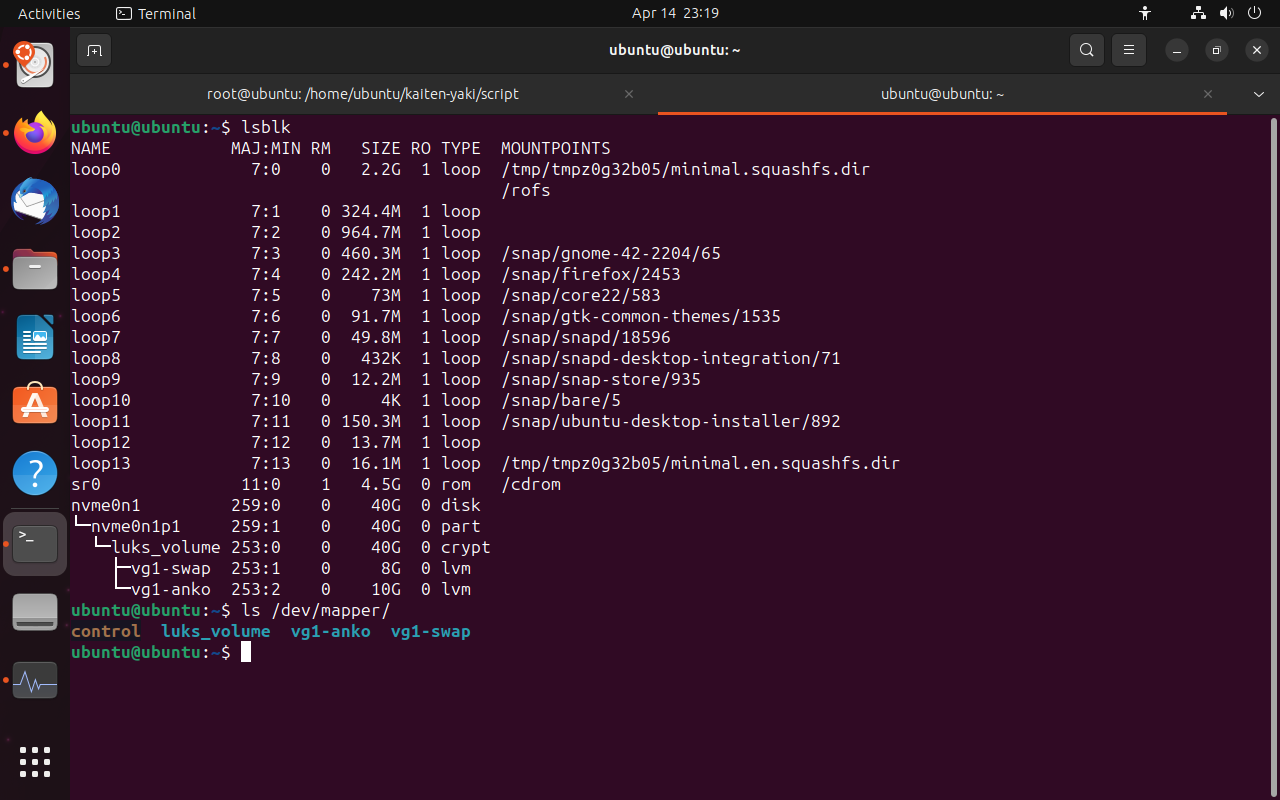The height and width of the screenshot is (800, 1280).
Task: Expand the tab list chevron
Action: pyautogui.click(x=1258, y=94)
